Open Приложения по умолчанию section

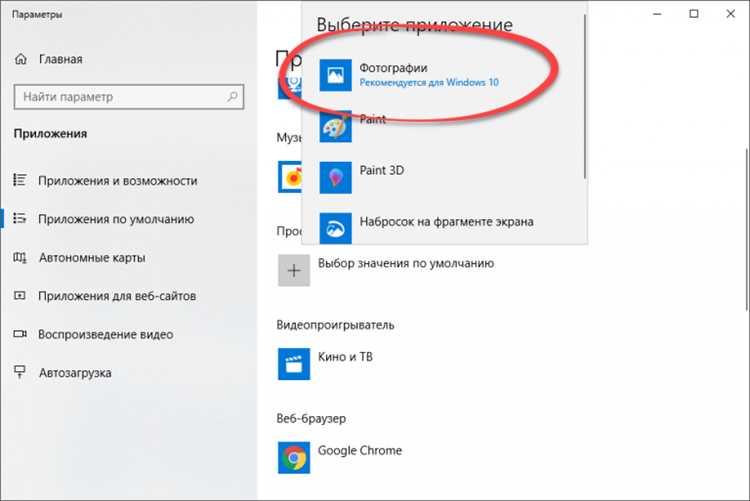(115, 219)
